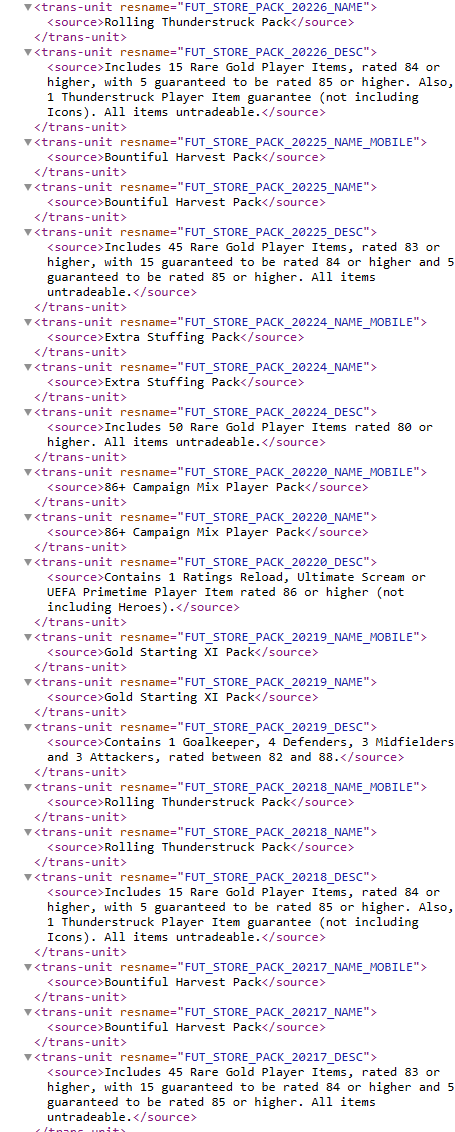
Task: Collapse the FUT_STORE_PACK_20218_DESC trans-unit node
Action: pos(28,876)
